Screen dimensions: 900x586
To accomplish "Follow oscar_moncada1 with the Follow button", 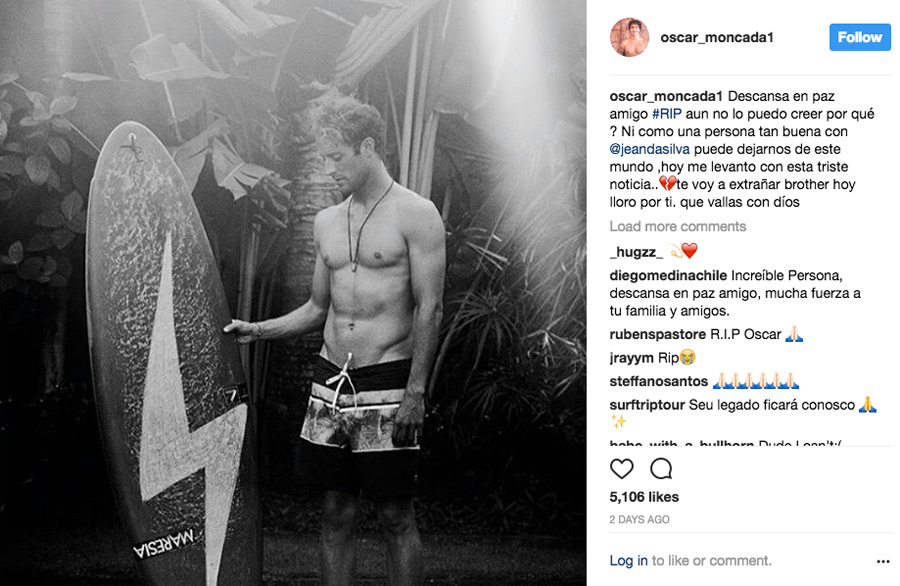I will click(859, 37).
